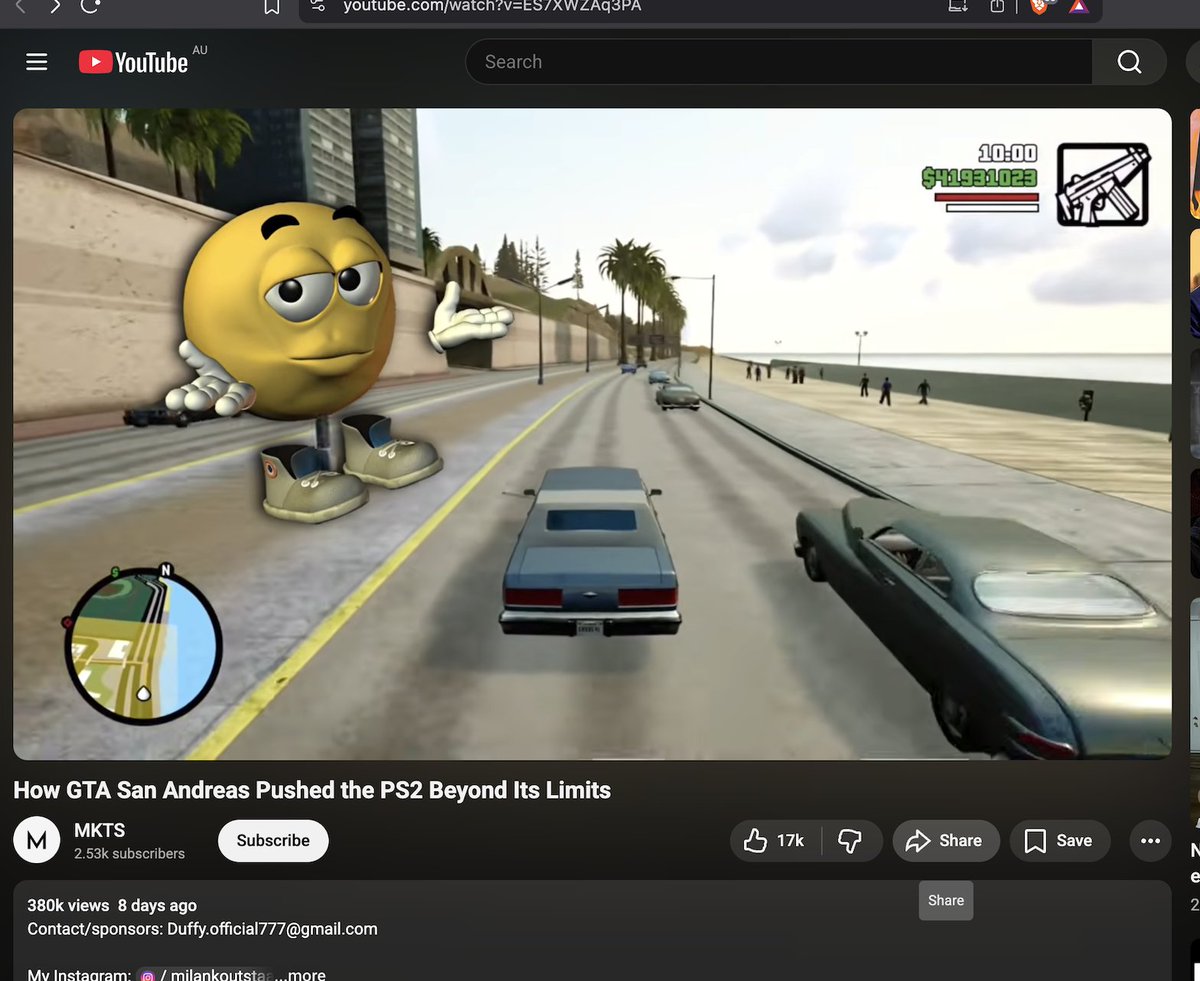Image resolution: width=1200 pixels, height=981 pixels.
Task: Open the MKTS channel avatar
Action: [37, 841]
